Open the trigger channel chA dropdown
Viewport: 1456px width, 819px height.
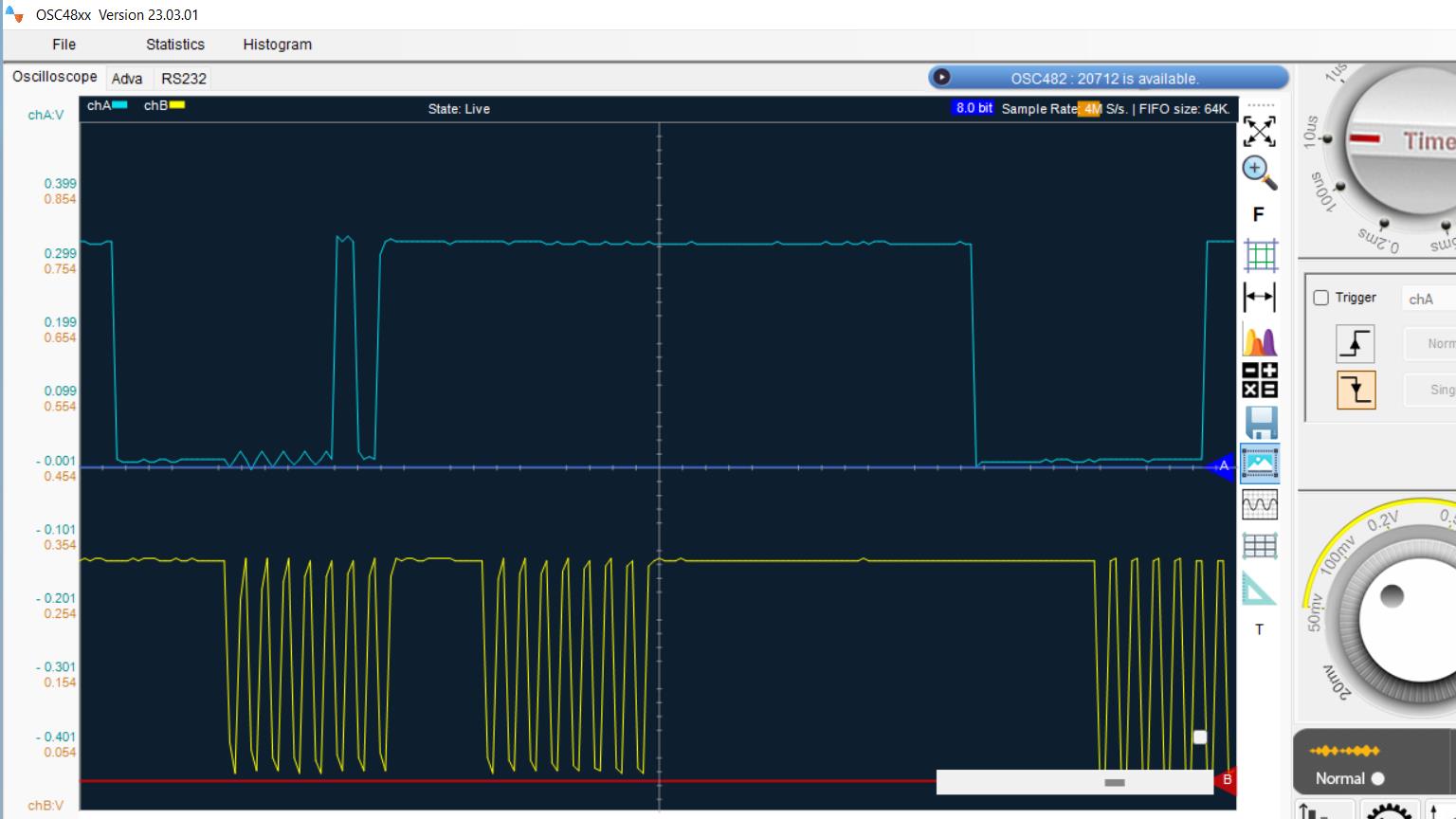point(1429,299)
